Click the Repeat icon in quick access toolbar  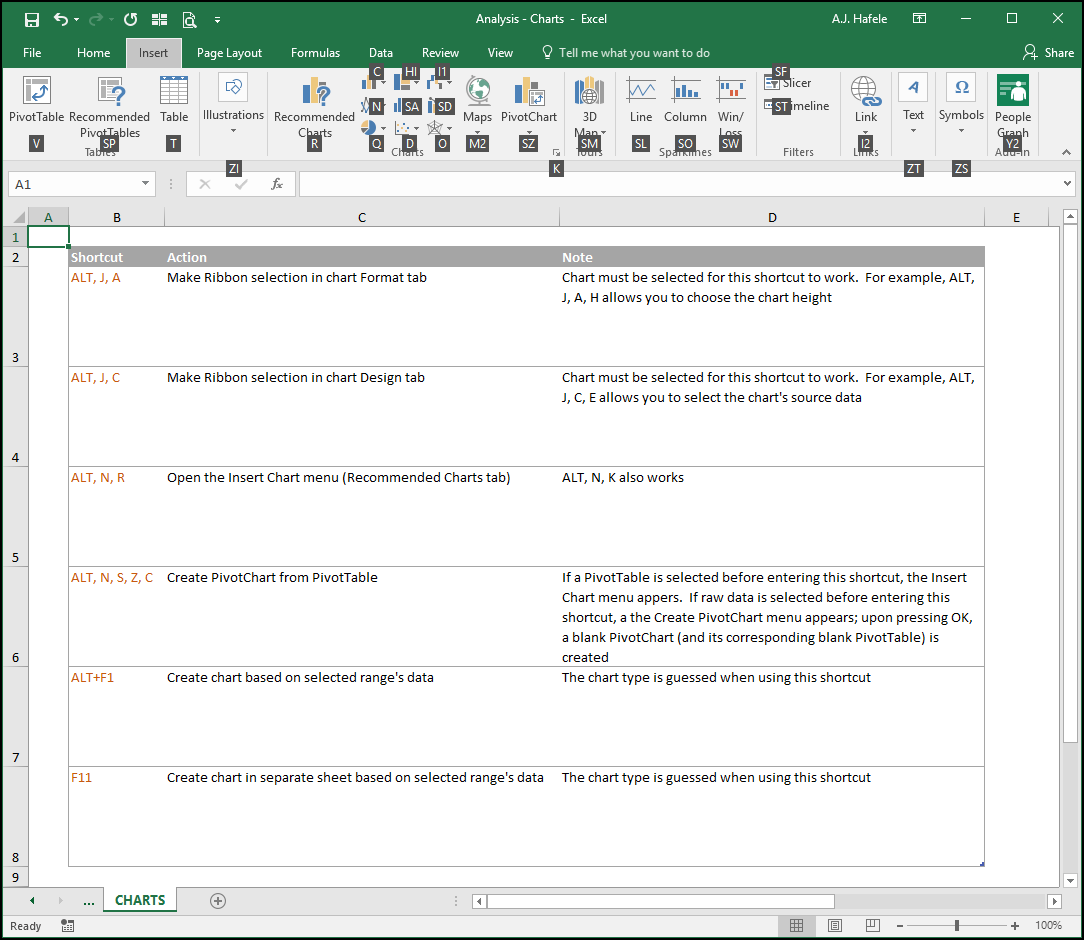131,19
